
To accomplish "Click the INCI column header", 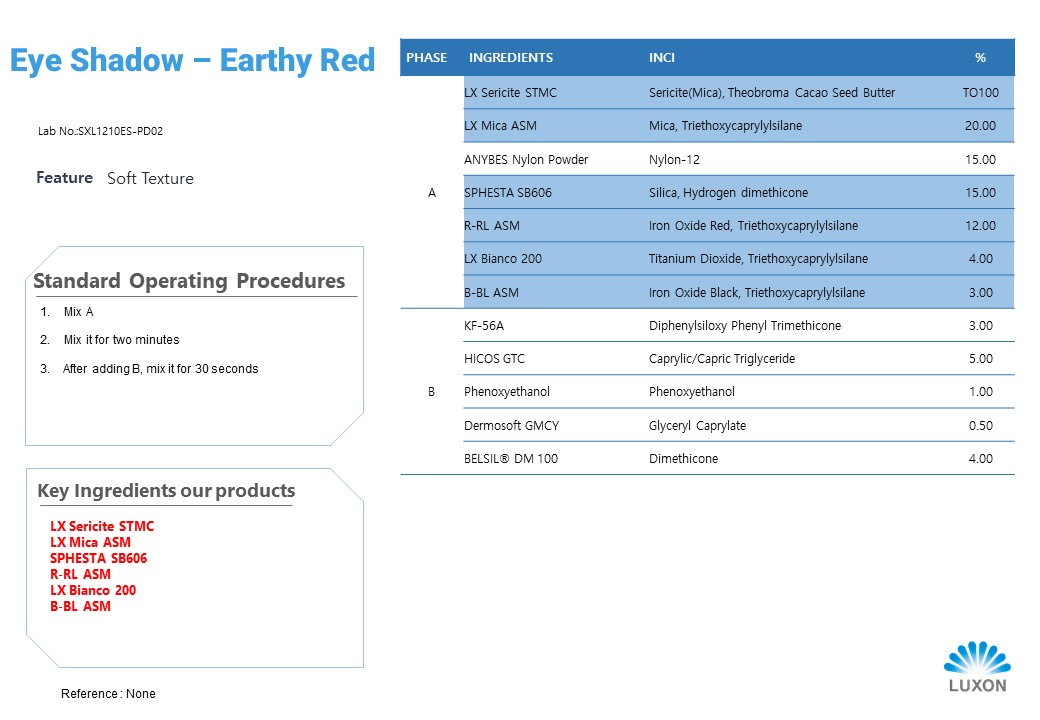I will click(x=661, y=58).
